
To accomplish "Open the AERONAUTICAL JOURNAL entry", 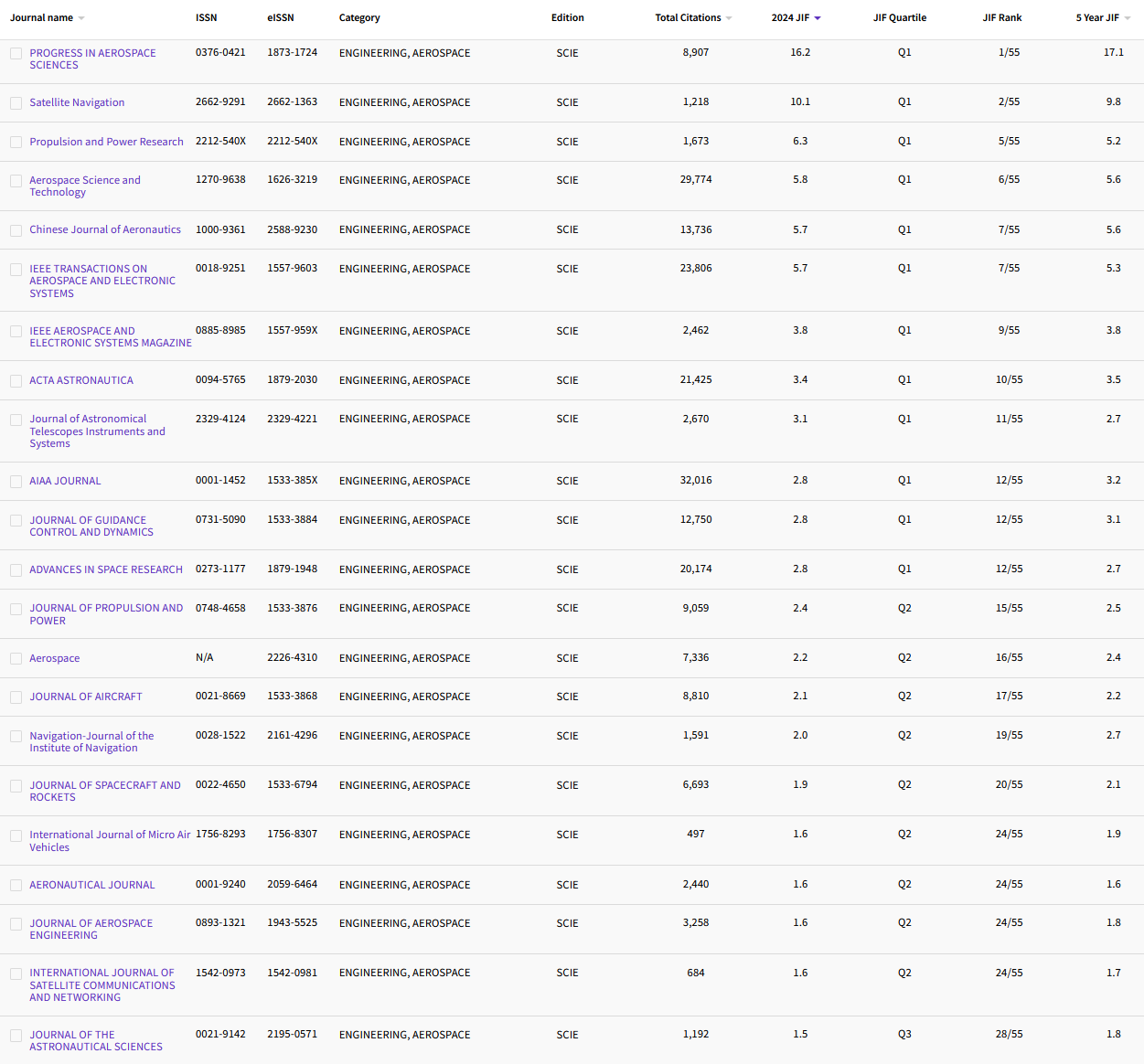I will 91,885.
